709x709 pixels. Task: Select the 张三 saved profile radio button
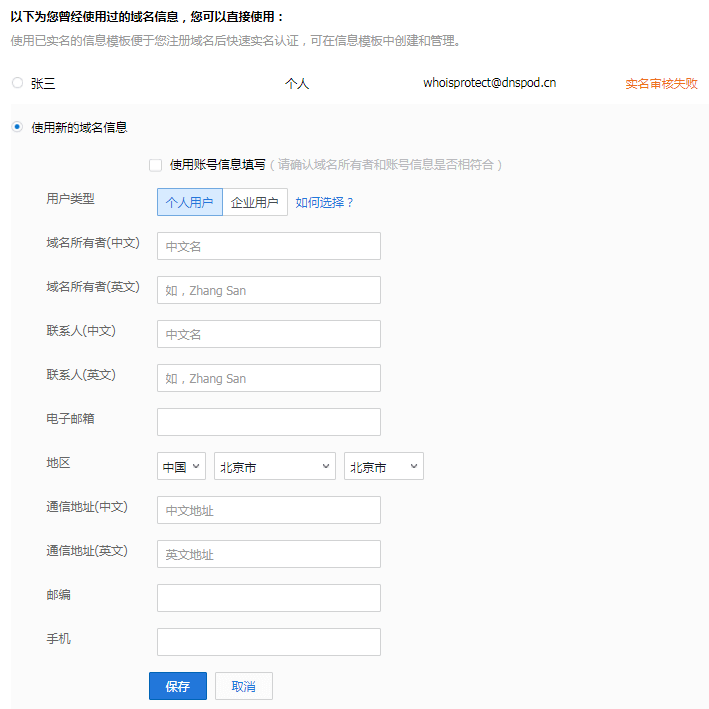point(17,83)
